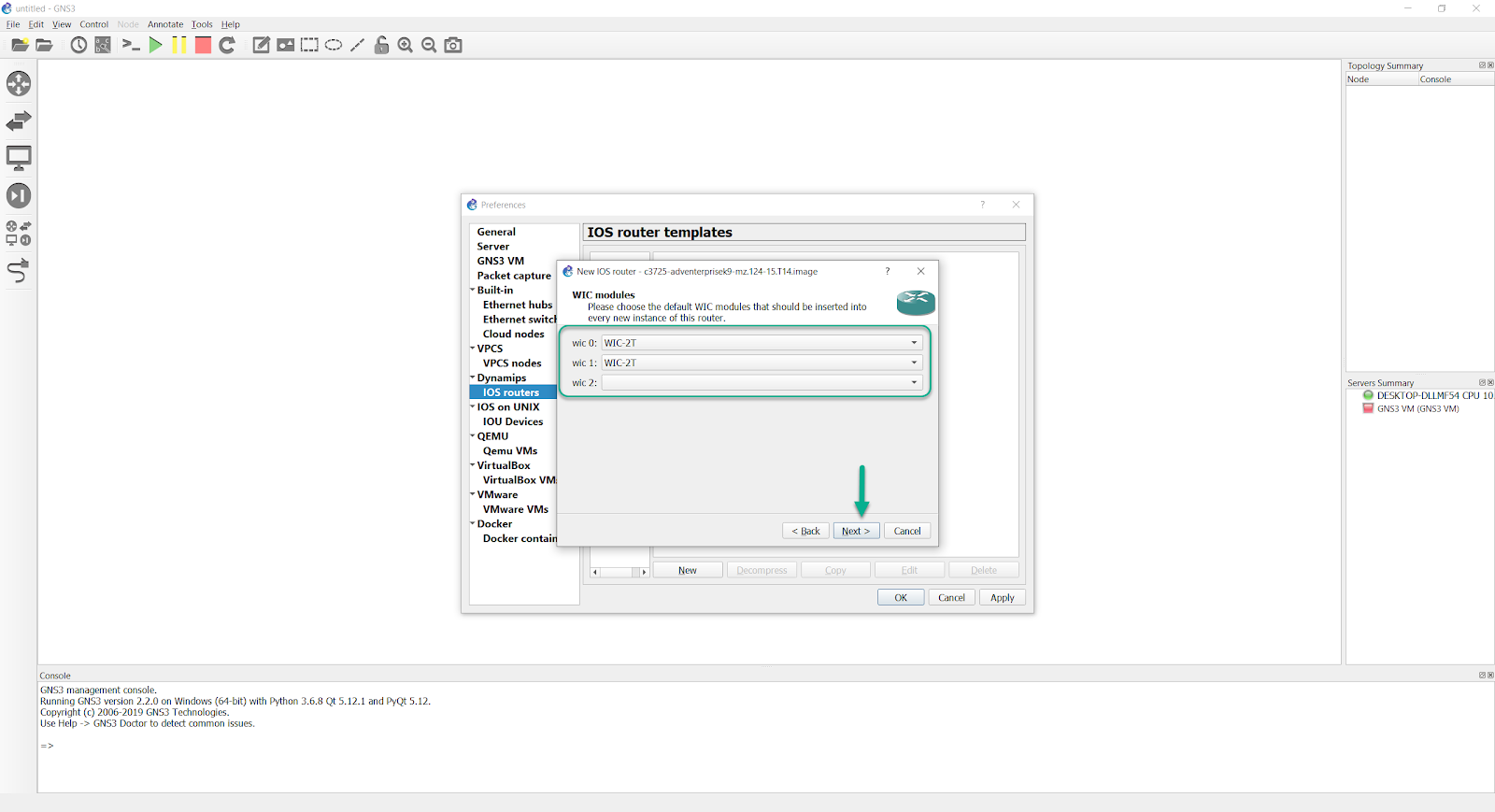Open the View menu
The height and width of the screenshot is (812, 1495).
62,24
